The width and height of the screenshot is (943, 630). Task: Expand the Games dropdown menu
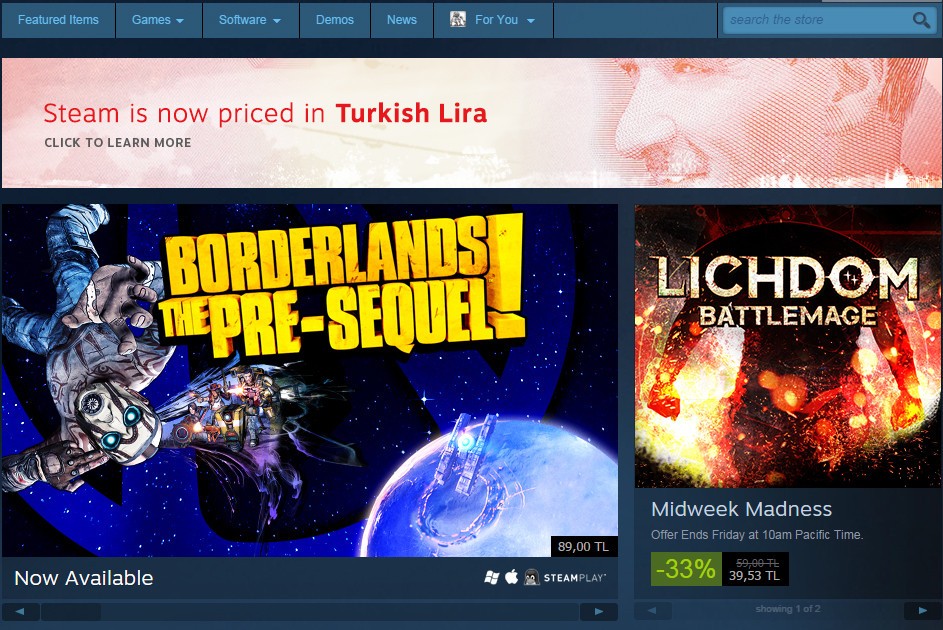[x=158, y=20]
